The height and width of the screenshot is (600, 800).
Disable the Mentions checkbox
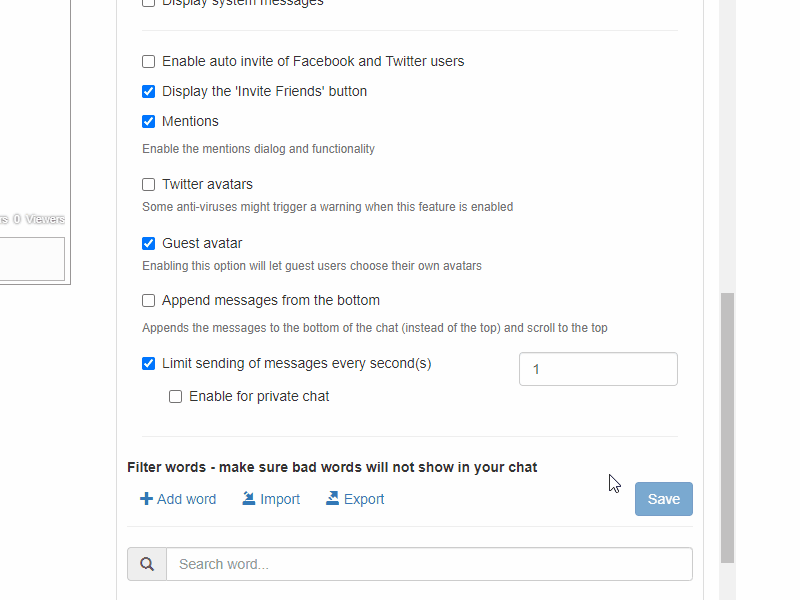coord(148,121)
